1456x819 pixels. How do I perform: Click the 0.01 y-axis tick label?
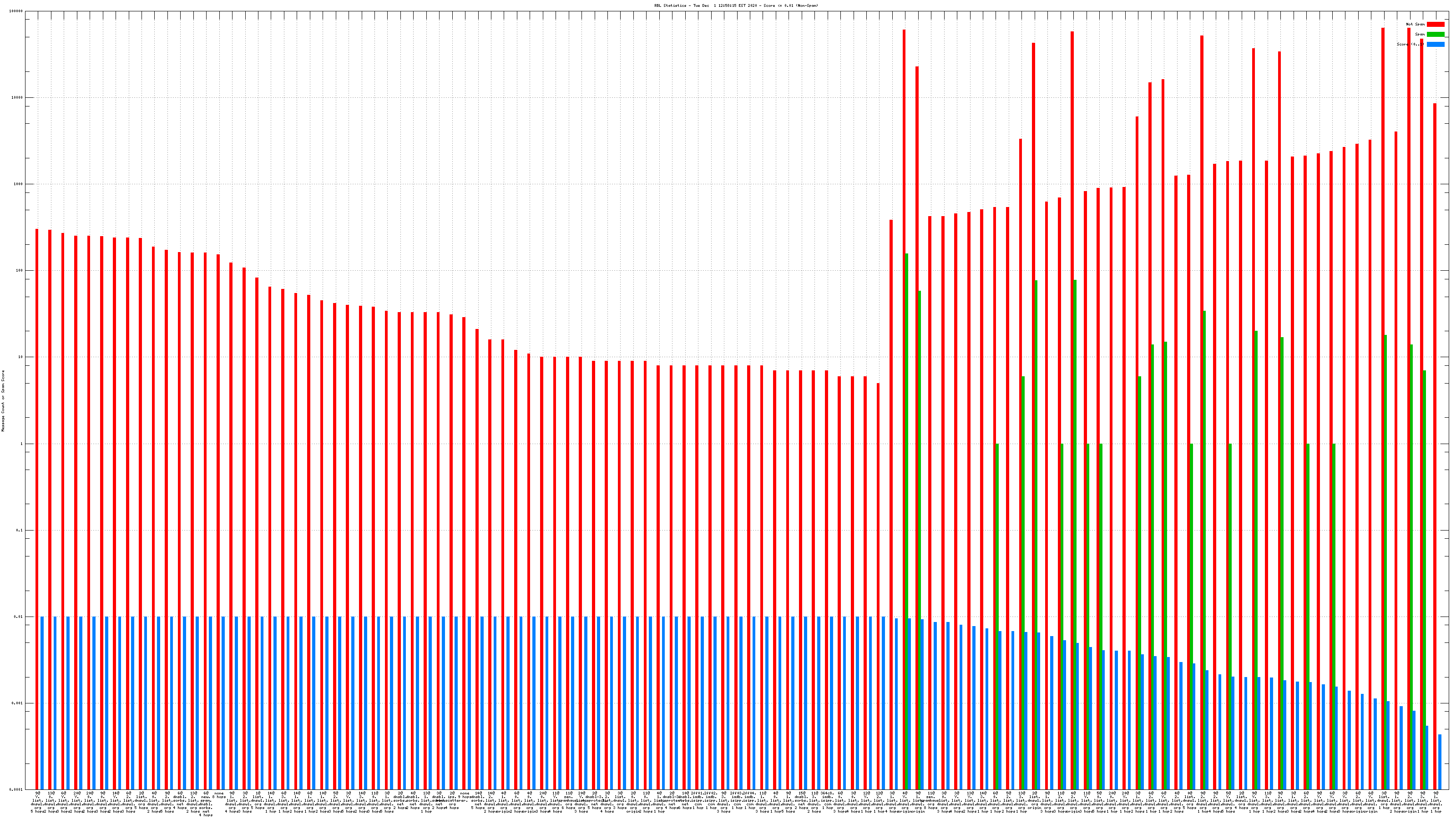pos(19,617)
